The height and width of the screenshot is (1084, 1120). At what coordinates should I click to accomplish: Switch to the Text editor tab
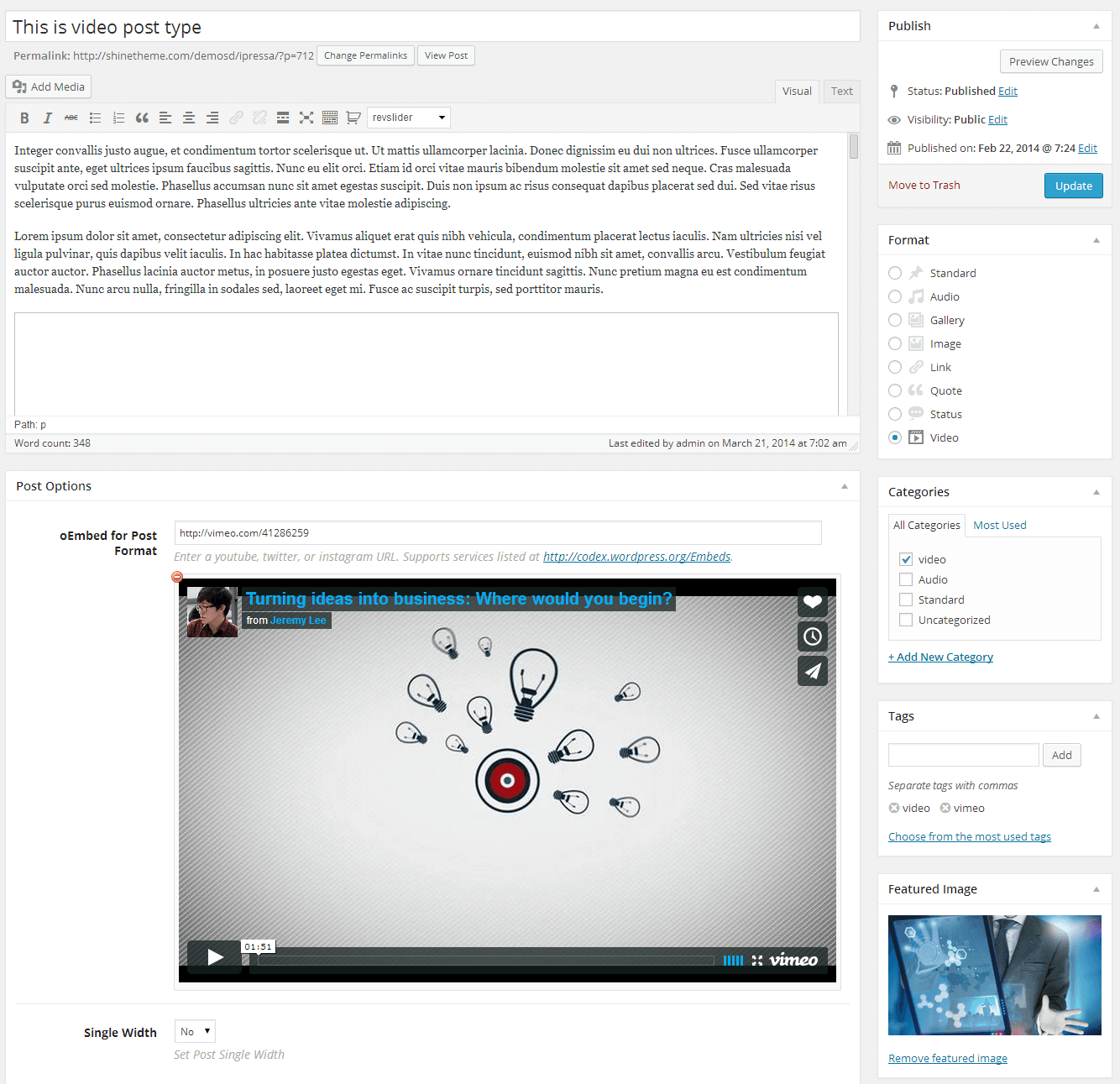click(x=841, y=91)
